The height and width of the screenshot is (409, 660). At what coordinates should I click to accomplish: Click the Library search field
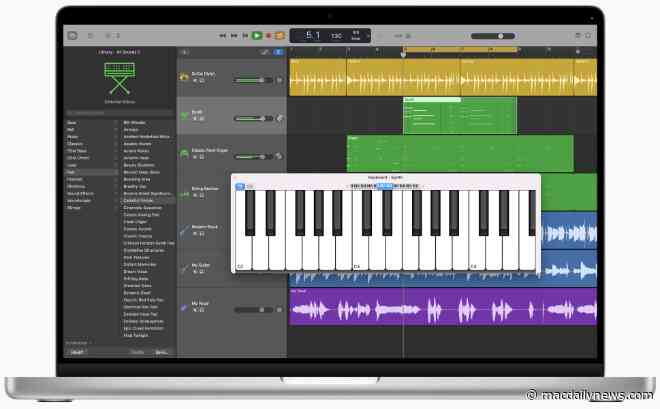point(120,113)
